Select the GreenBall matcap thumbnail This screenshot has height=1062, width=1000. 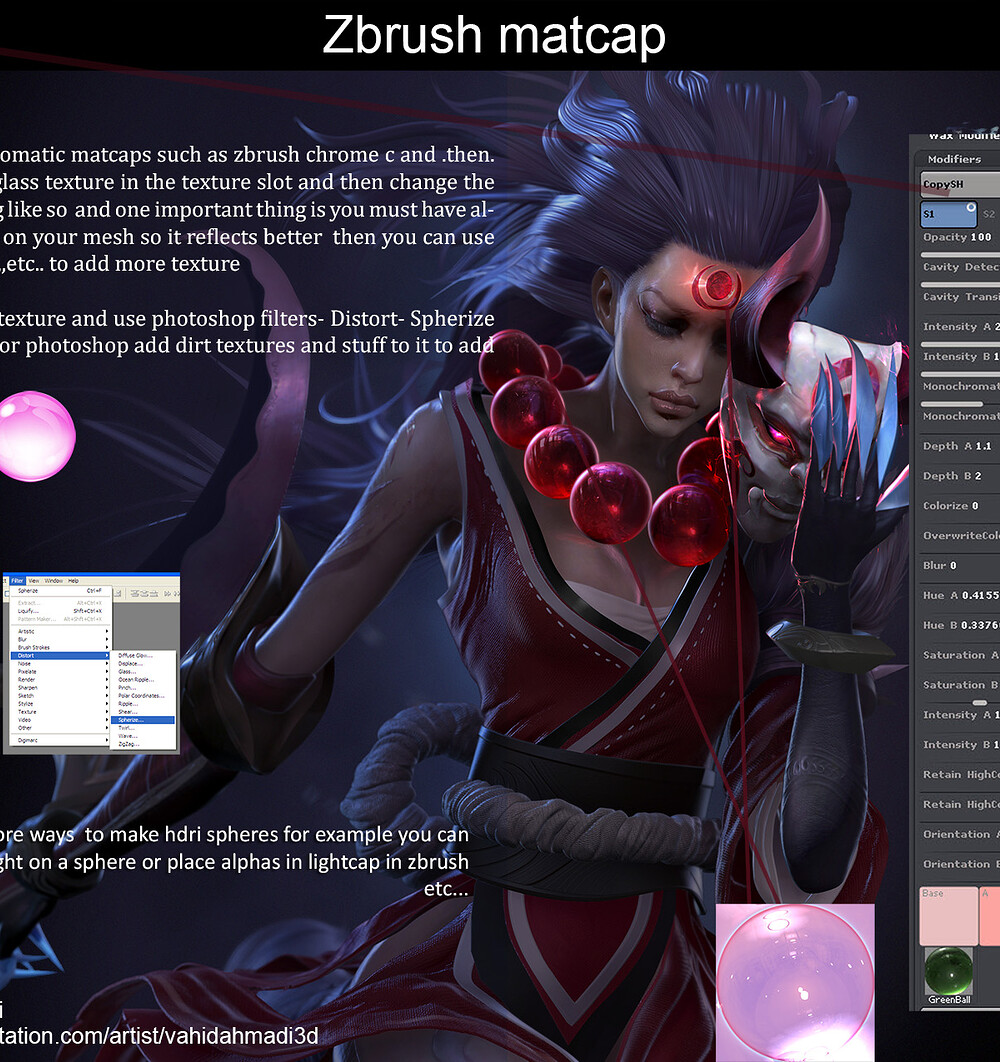point(949,976)
